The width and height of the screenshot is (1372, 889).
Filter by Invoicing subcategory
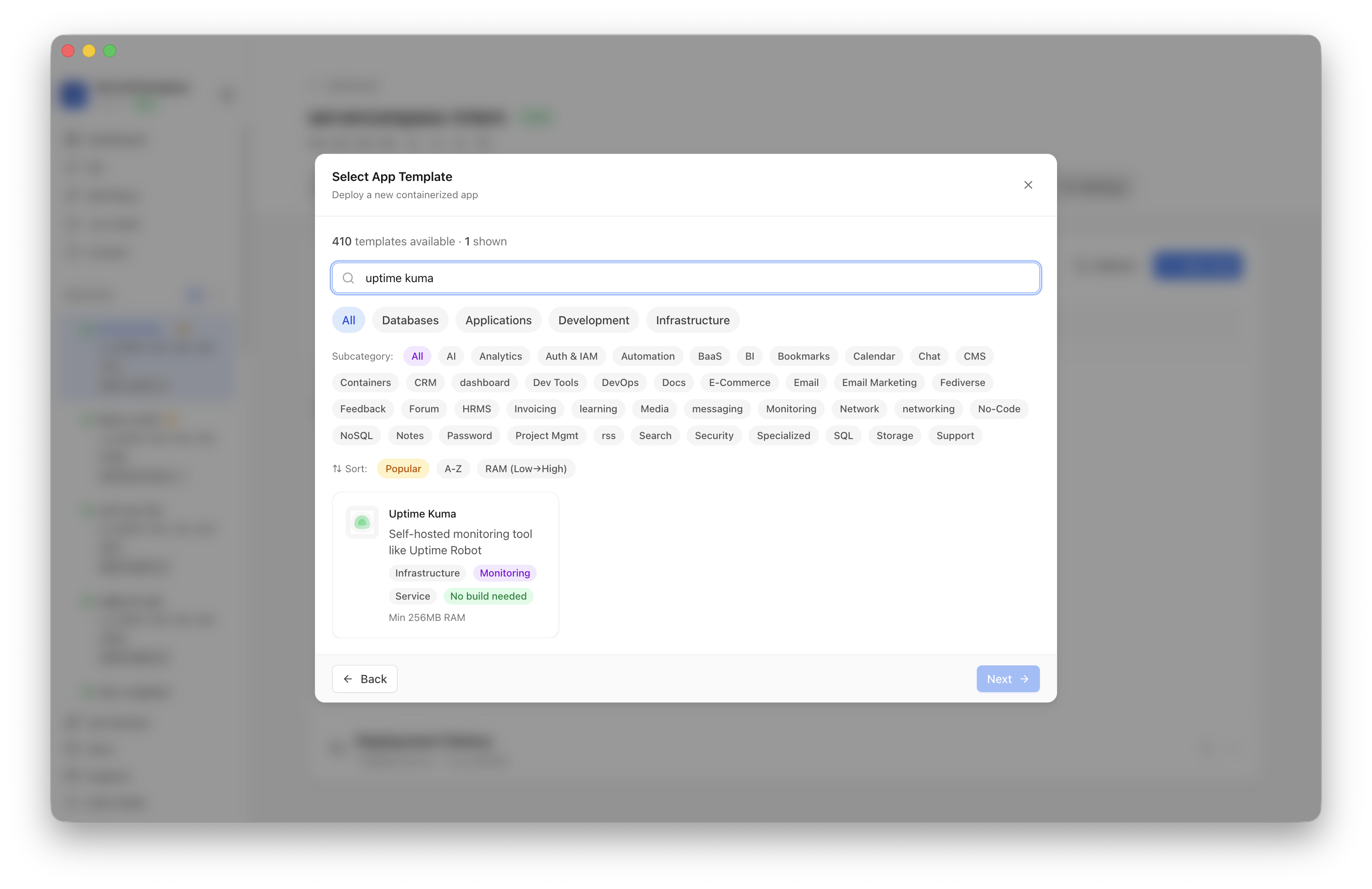tap(535, 409)
